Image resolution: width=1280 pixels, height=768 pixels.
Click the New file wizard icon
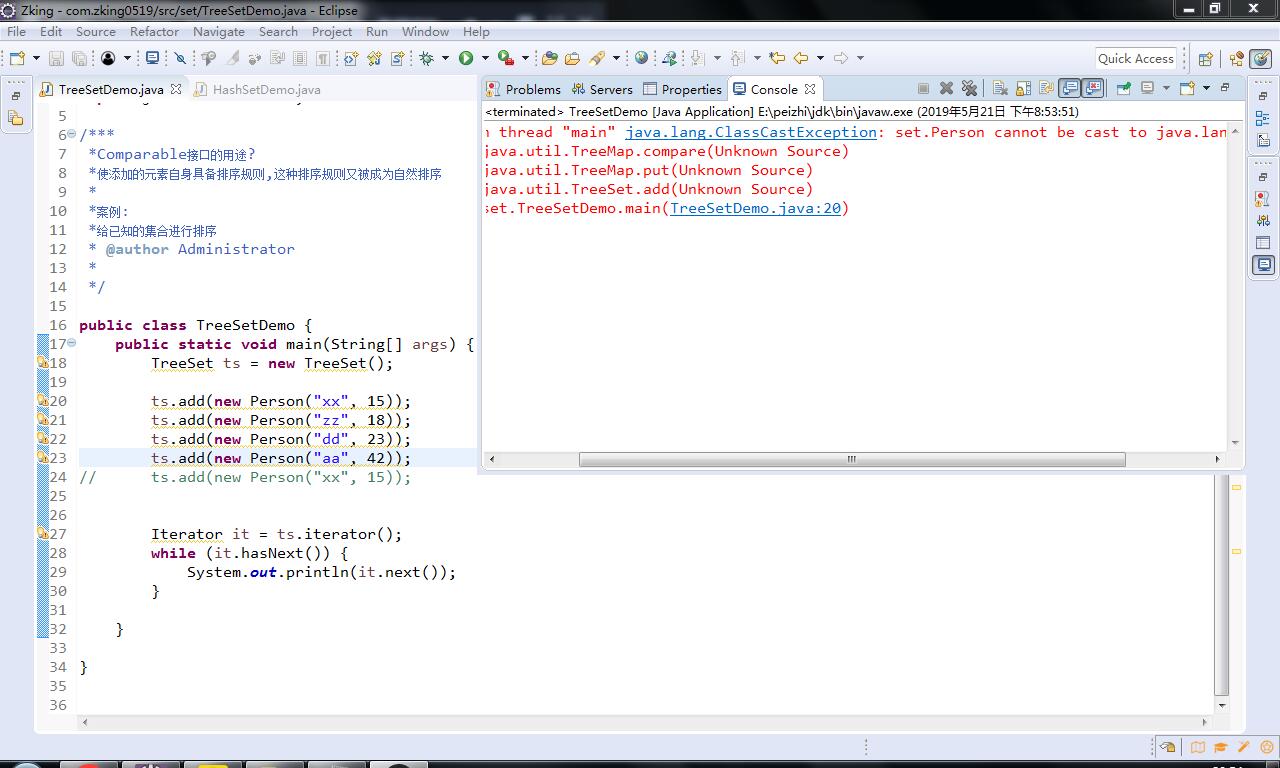pos(17,58)
